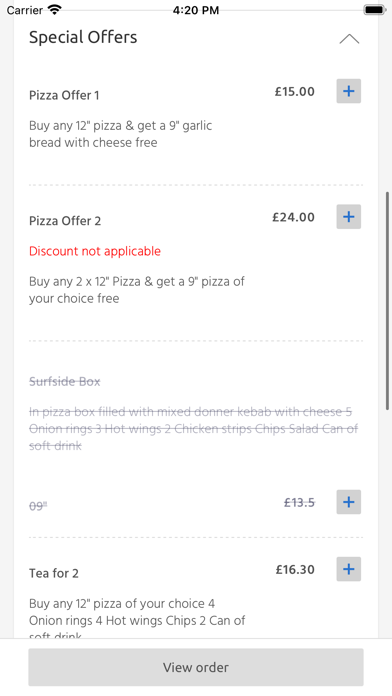Viewport: 392px width, 696px height.
Task: Tap the £24.00 price label
Action: (293, 217)
